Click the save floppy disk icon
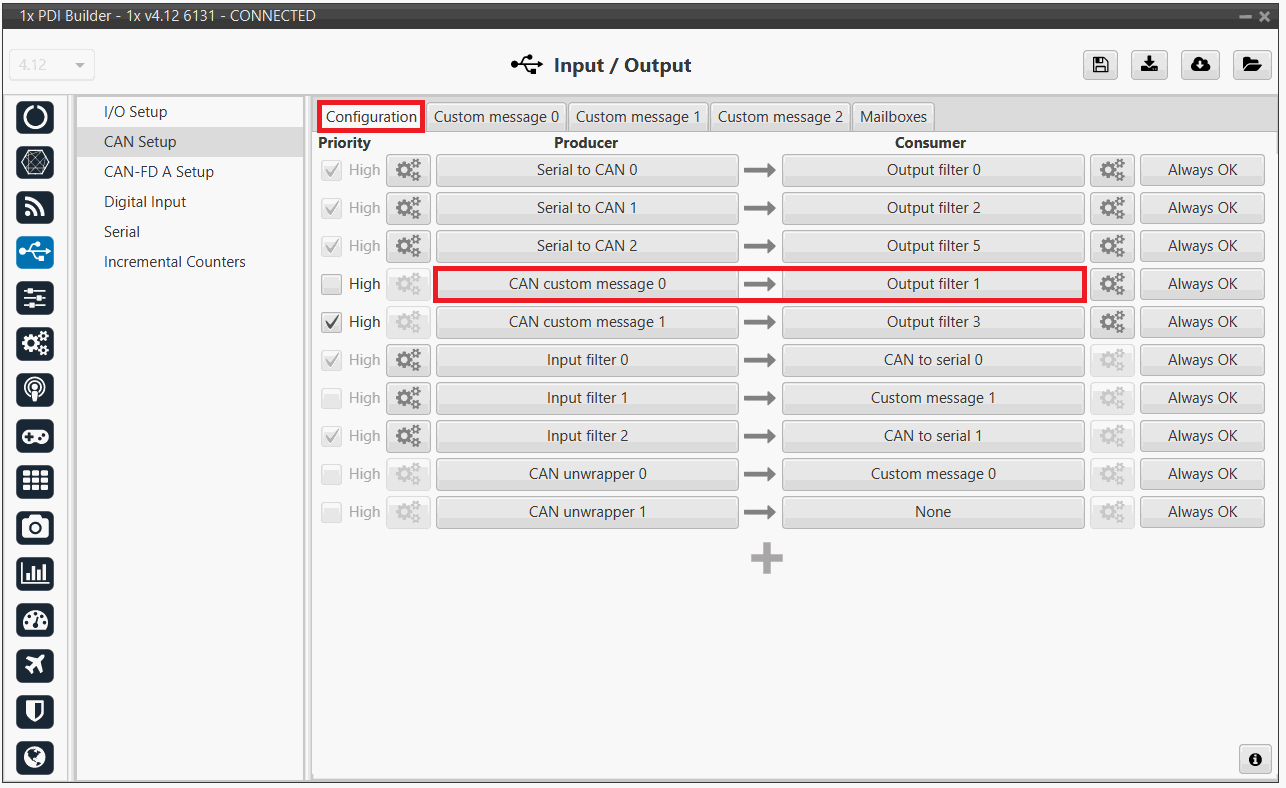Image resolution: width=1286 pixels, height=788 pixels. 1100,65
